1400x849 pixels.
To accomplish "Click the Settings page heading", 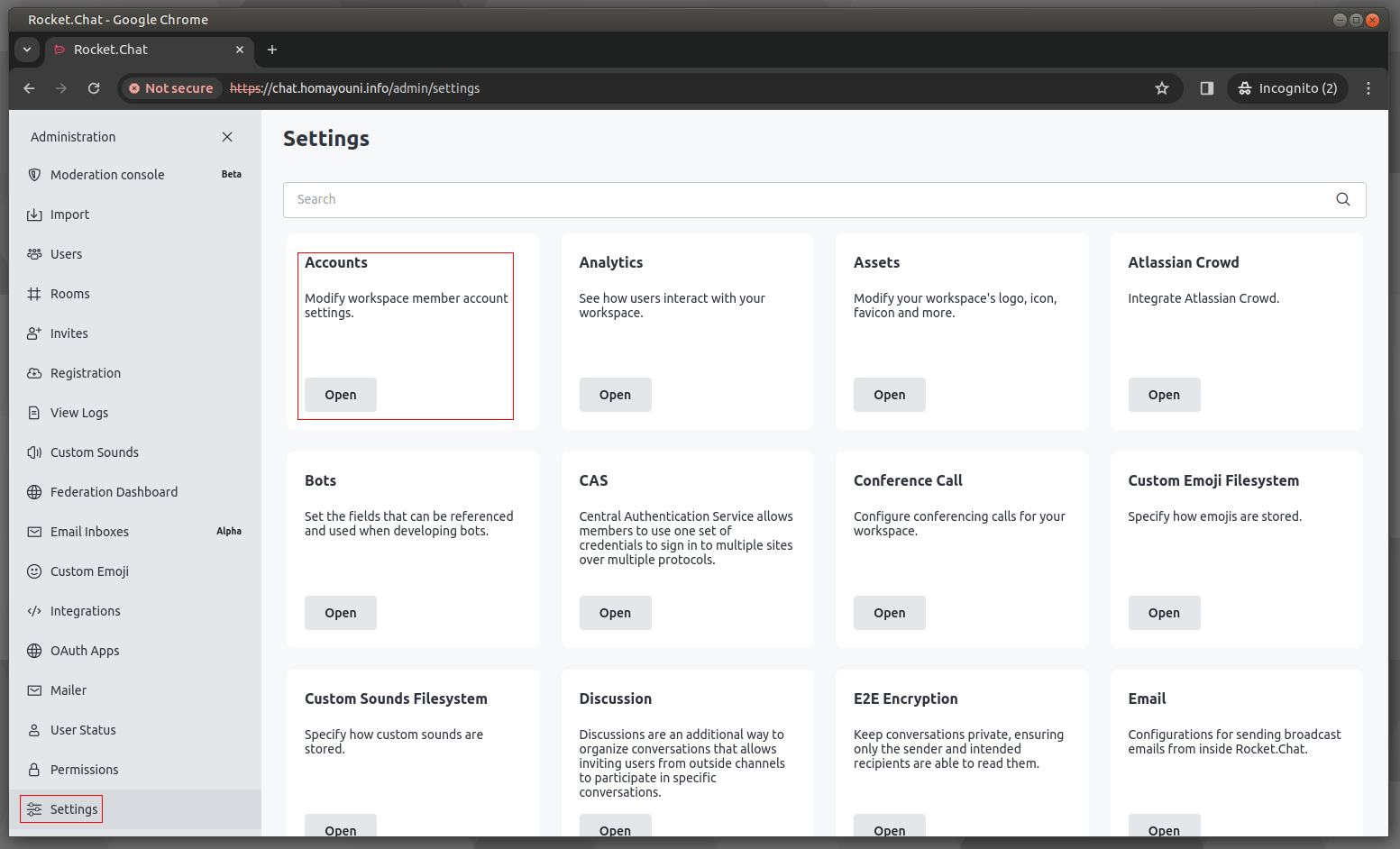I will click(x=326, y=139).
